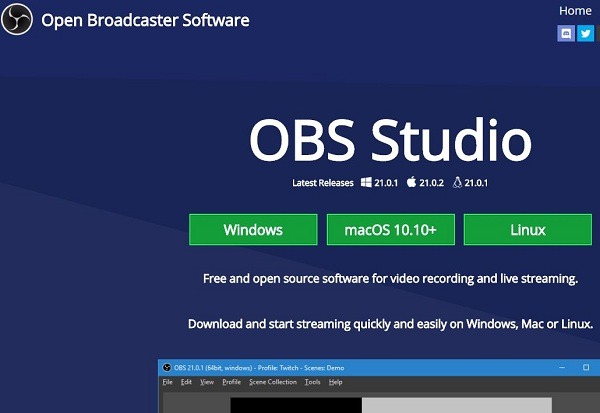Click the Linux release version 21.0.1 text
Viewport: 600px width, 413px height.
pyautogui.click(x=476, y=183)
